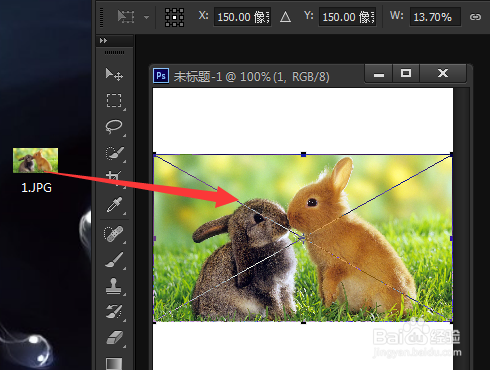
Task: Click the W width percentage field
Action: [435, 17]
